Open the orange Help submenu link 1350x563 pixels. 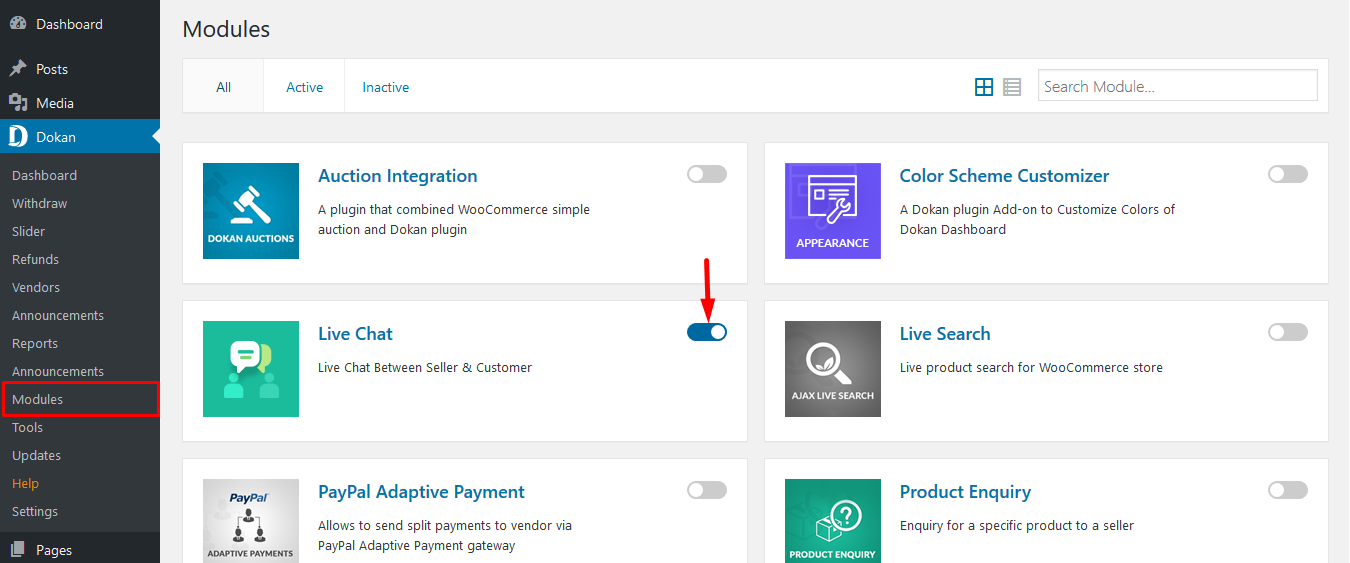[x=25, y=483]
